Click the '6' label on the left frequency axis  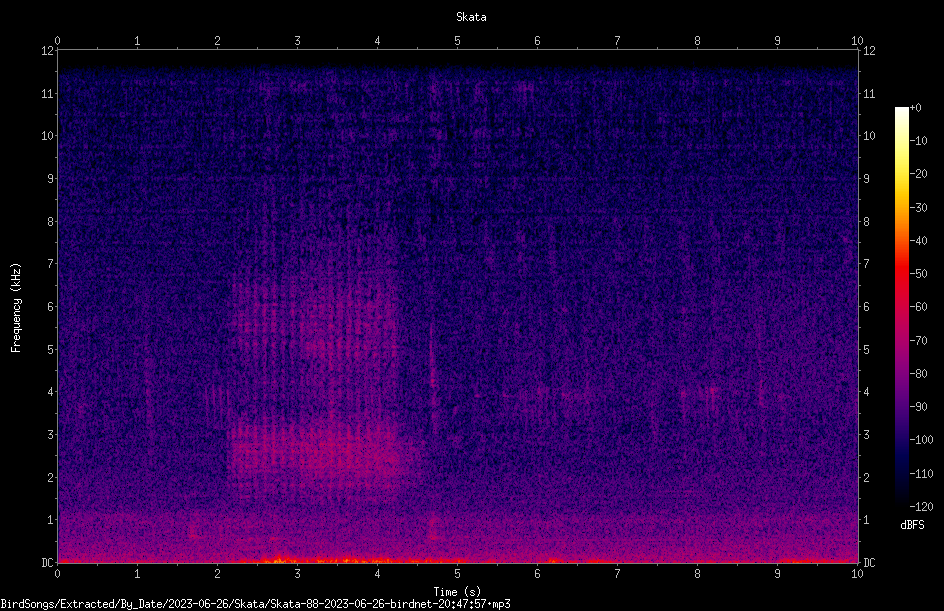click(x=50, y=306)
